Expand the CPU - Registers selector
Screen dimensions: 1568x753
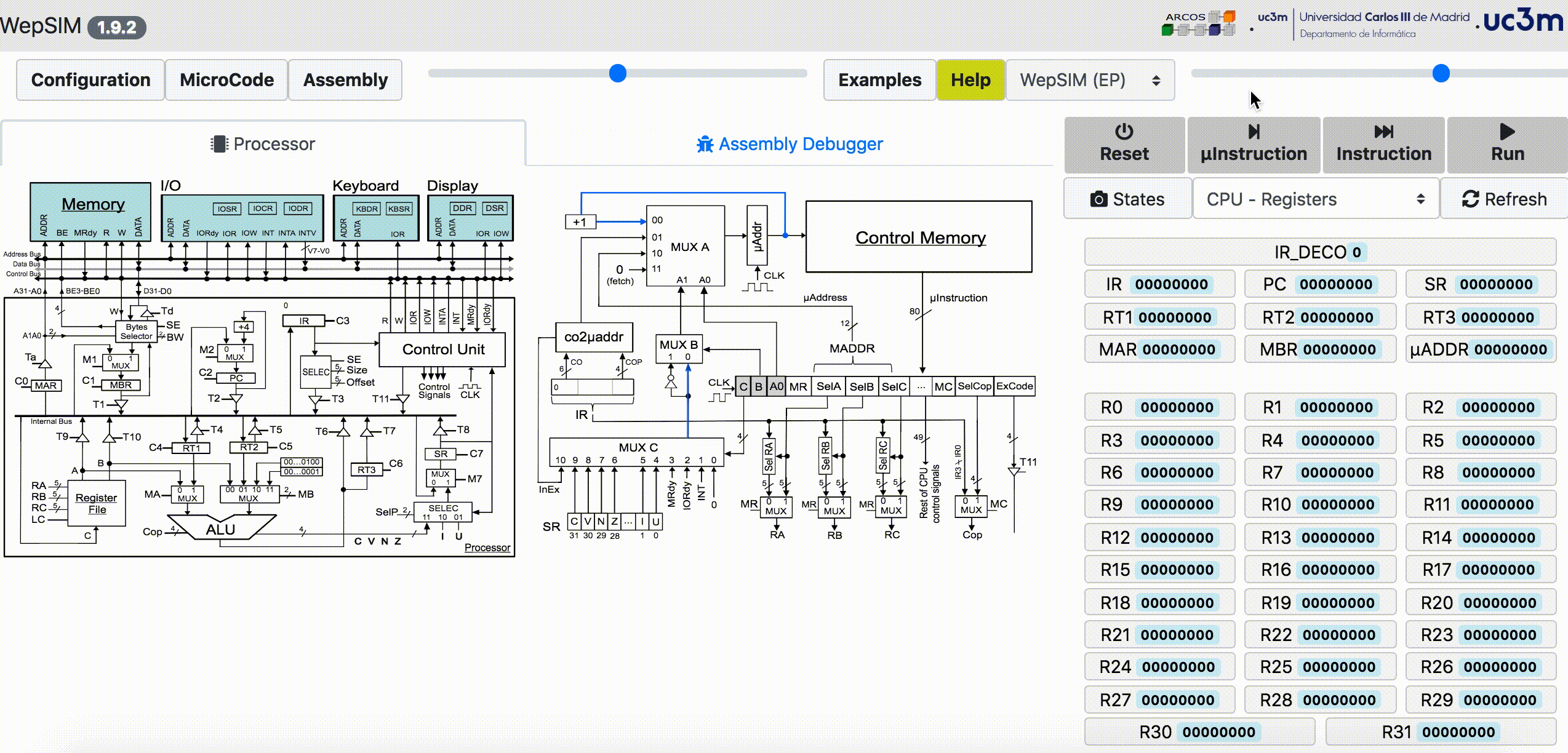click(1315, 199)
